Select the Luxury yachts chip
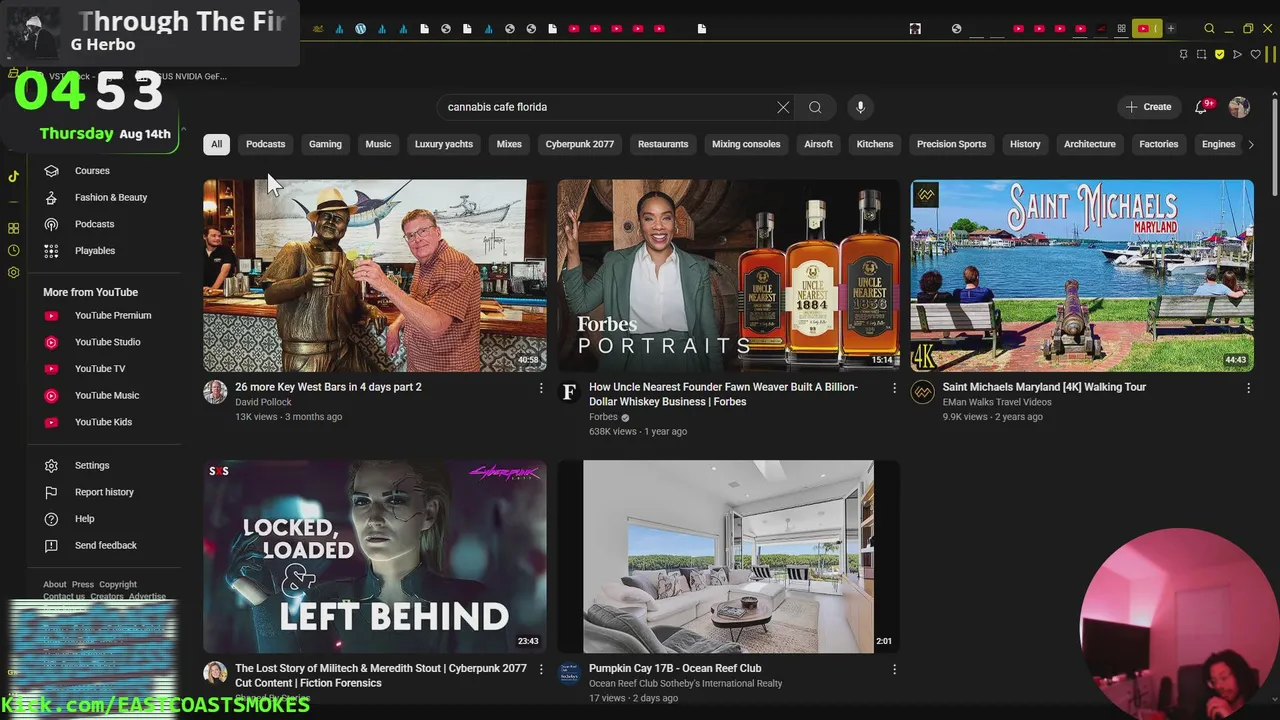 point(444,144)
